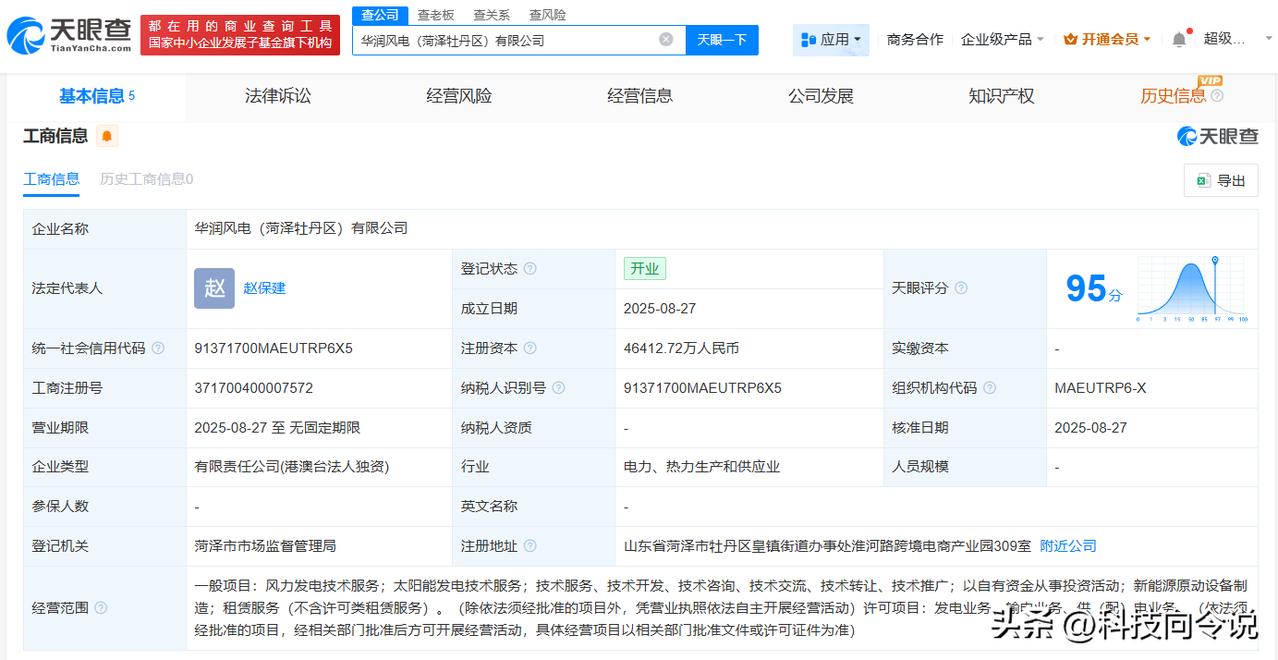Screen dimensions: 1278x660
Task: Select registration number 371700400007572
Action: pyautogui.click(x=254, y=388)
